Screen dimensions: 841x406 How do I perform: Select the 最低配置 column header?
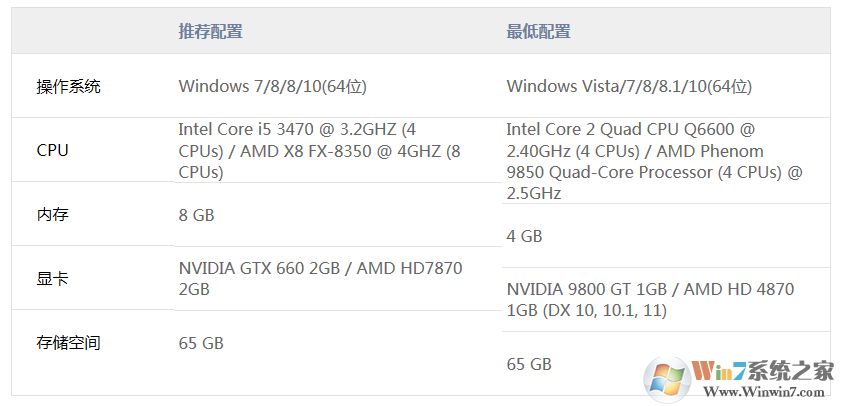pos(538,31)
